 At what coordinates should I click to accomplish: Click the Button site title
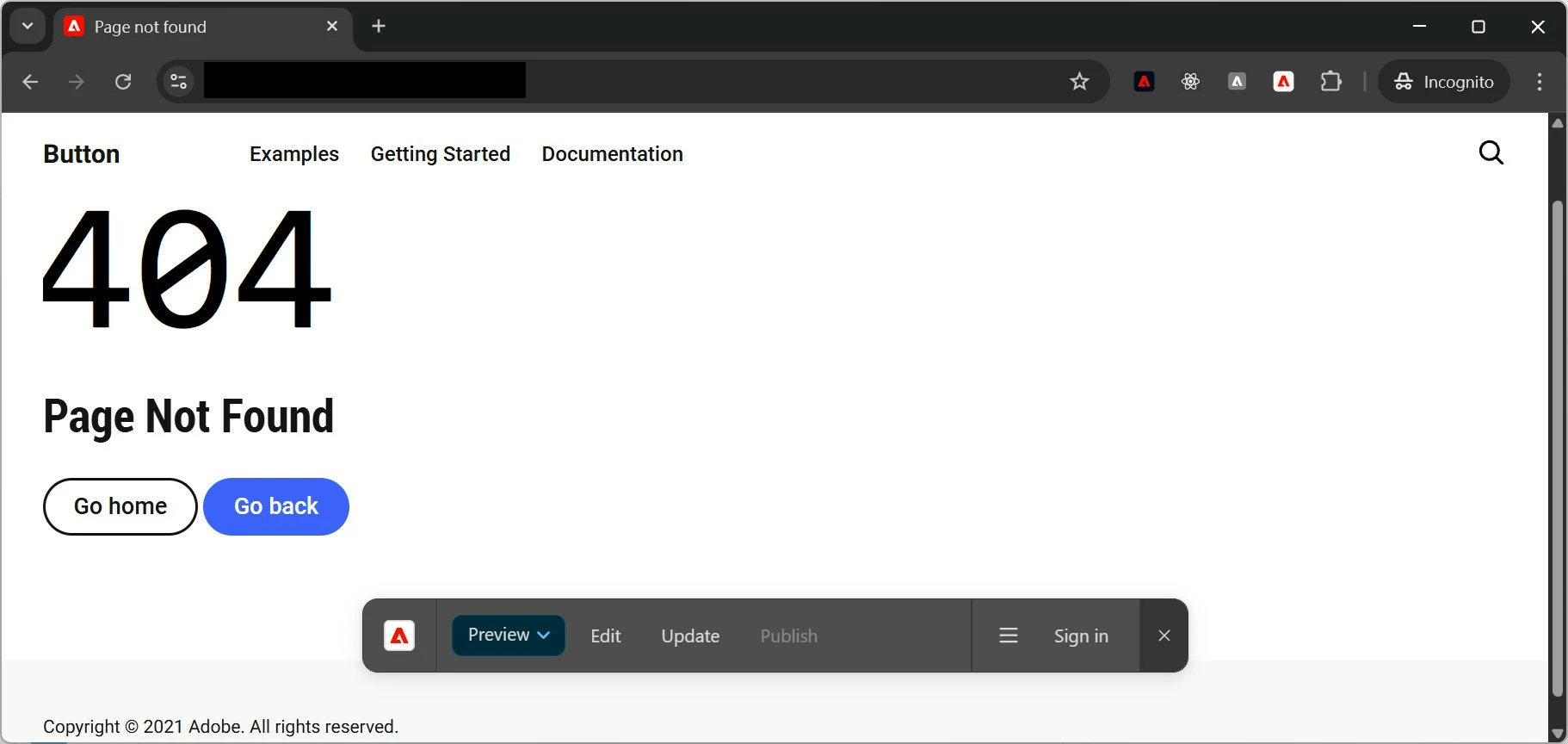[82, 154]
